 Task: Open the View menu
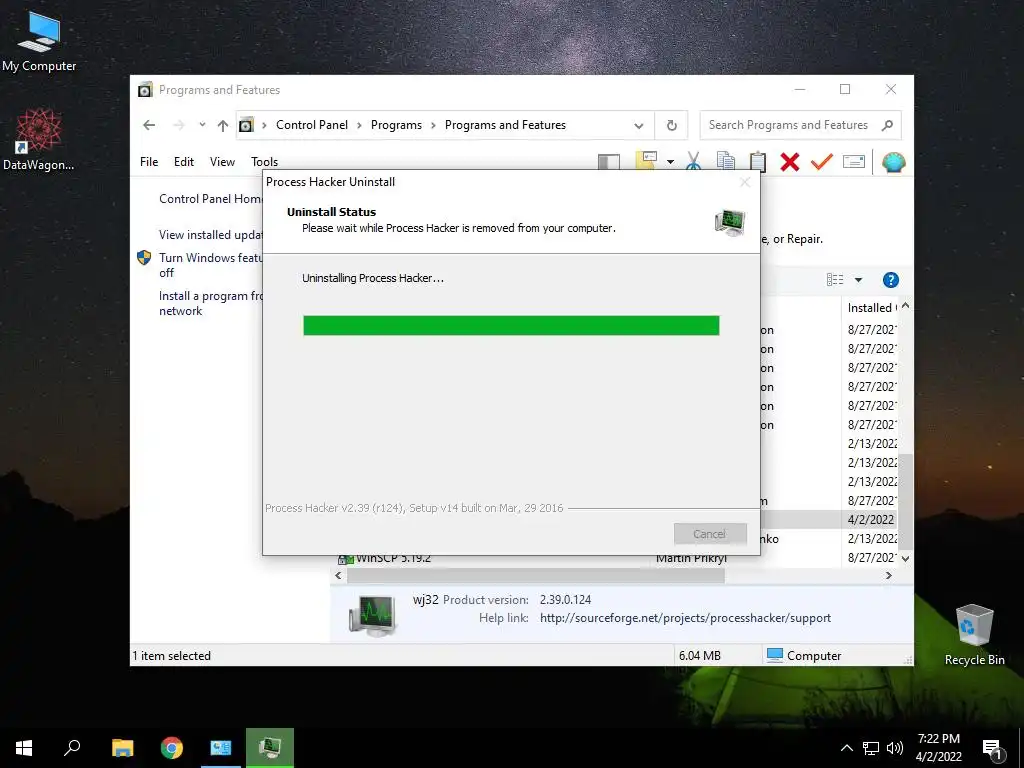pos(222,161)
